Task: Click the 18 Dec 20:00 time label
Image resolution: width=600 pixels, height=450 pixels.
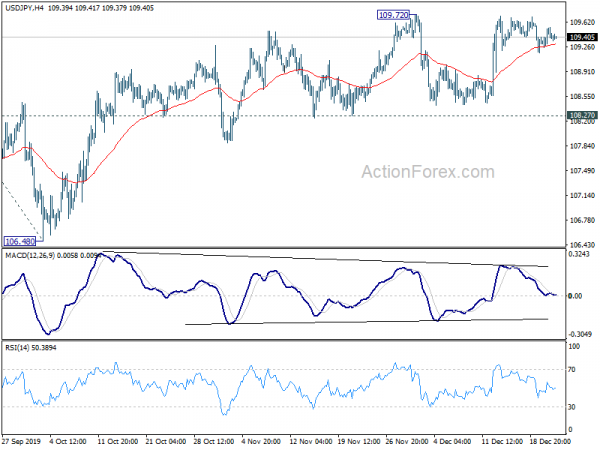Action: click(x=550, y=441)
